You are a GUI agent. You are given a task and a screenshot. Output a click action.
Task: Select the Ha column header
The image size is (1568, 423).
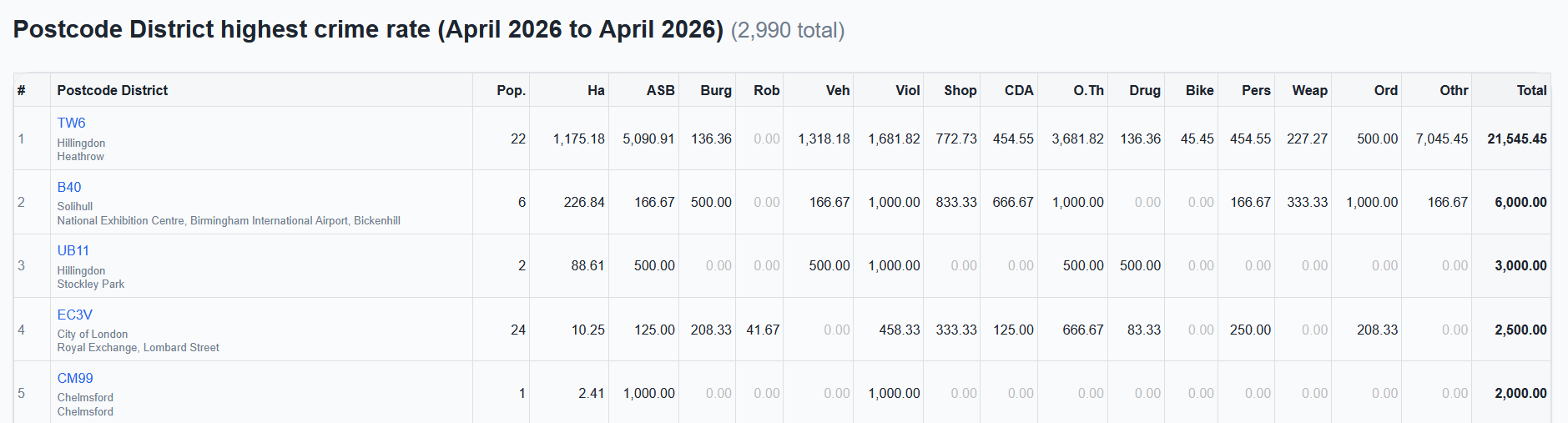click(x=596, y=90)
